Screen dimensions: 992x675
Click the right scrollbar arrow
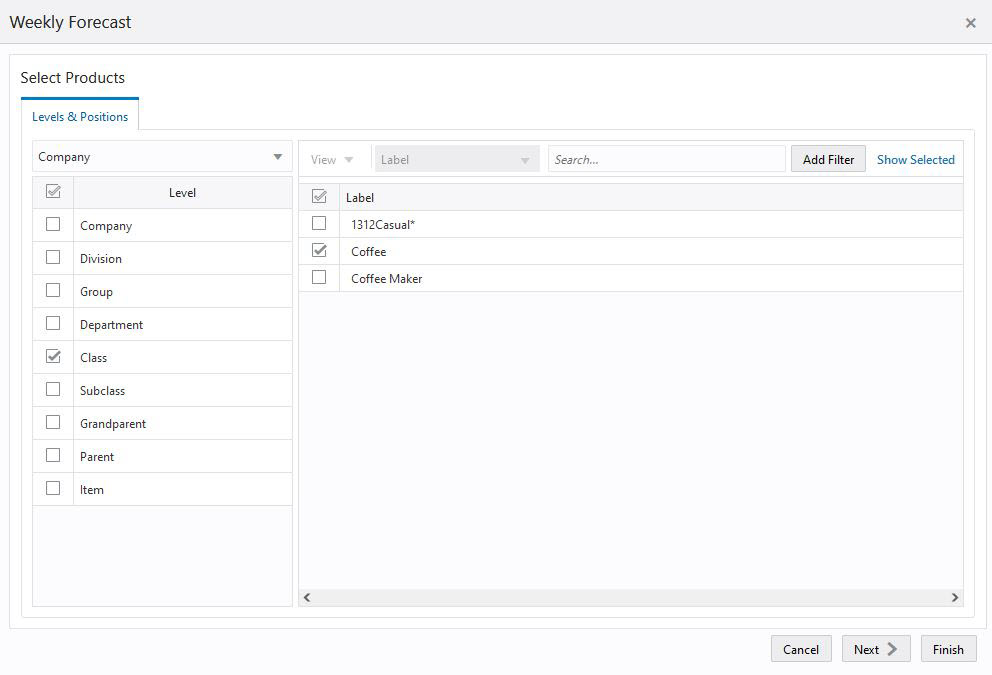click(x=955, y=596)
